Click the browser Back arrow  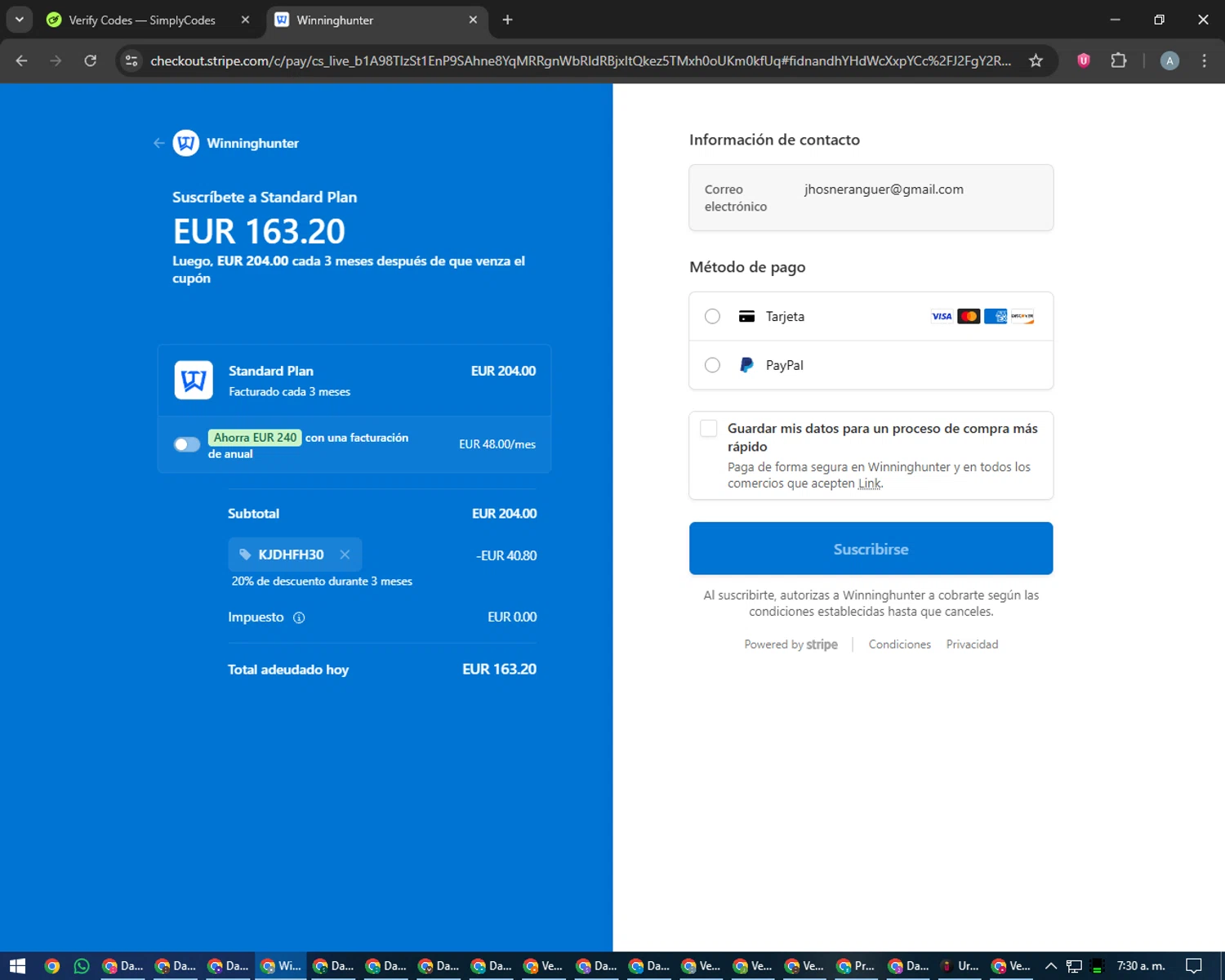pyautogui.click(x=22, y=60)
